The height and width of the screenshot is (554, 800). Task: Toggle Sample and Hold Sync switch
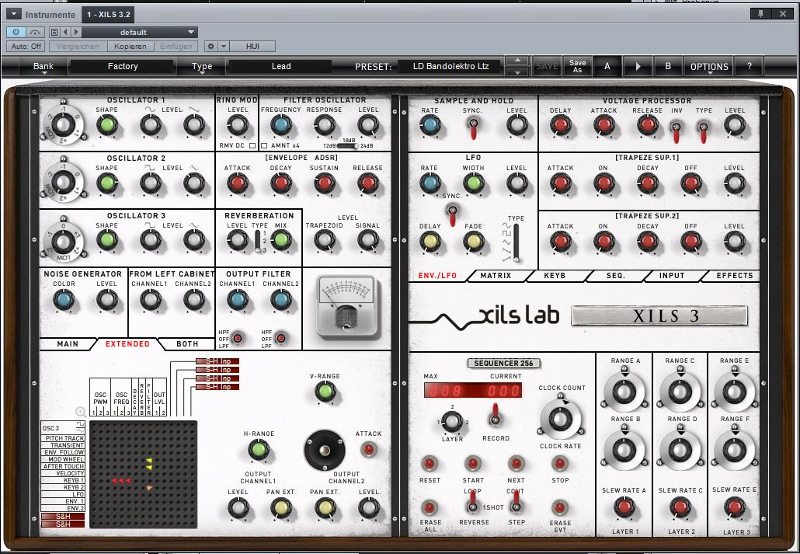click(x=473, y=128)
